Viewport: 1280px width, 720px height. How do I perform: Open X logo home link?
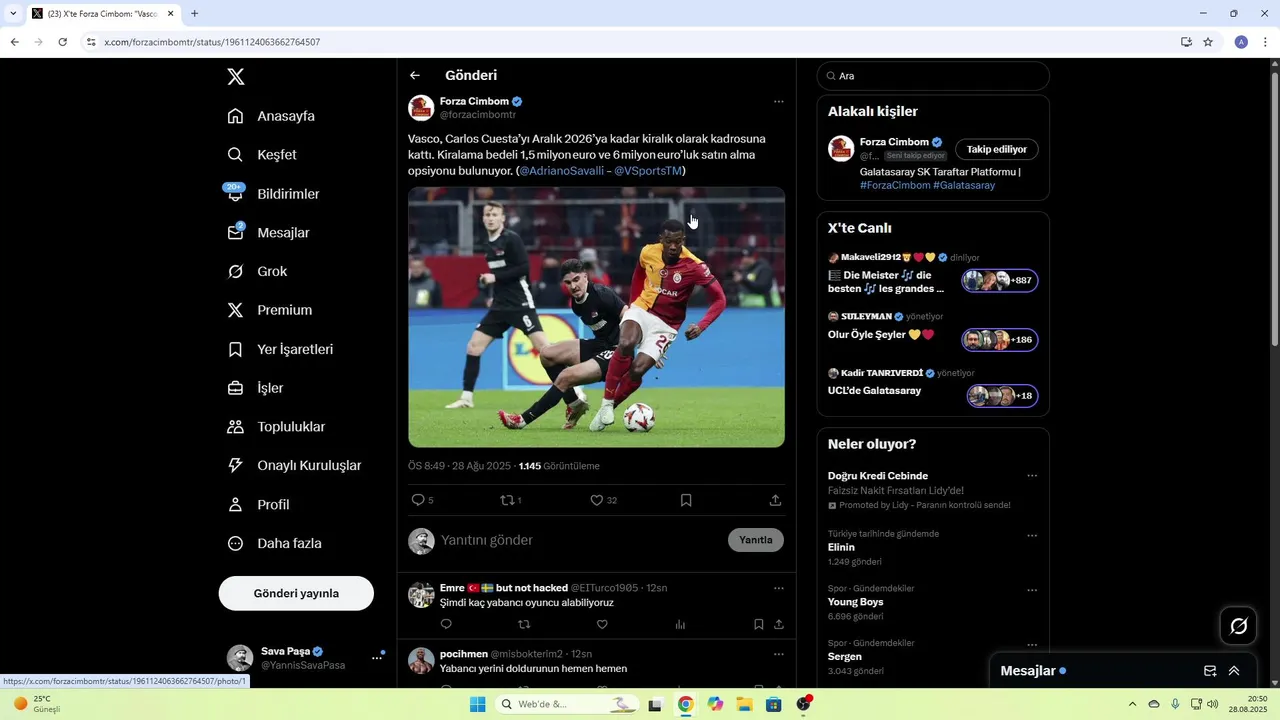[235, 77]
